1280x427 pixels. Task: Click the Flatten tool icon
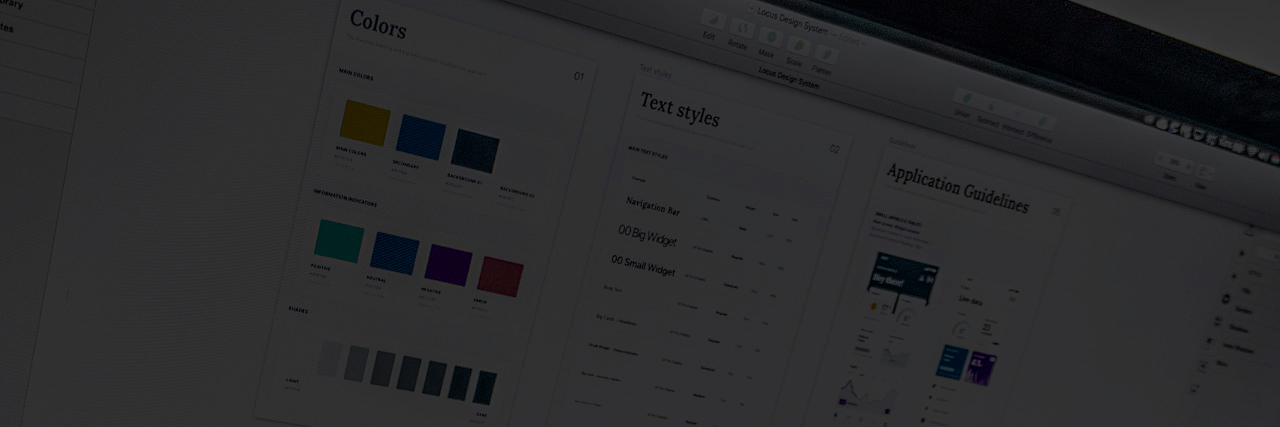pos(824,53)
